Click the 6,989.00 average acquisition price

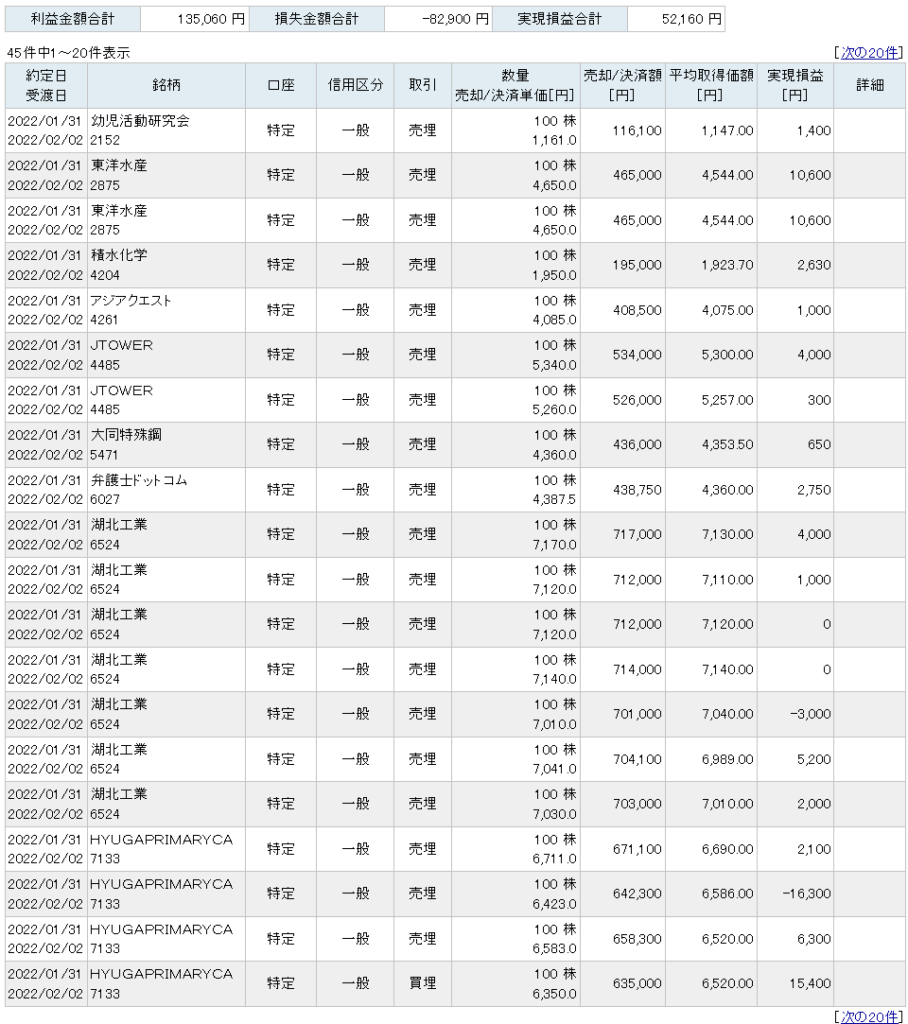coord(727,759)
